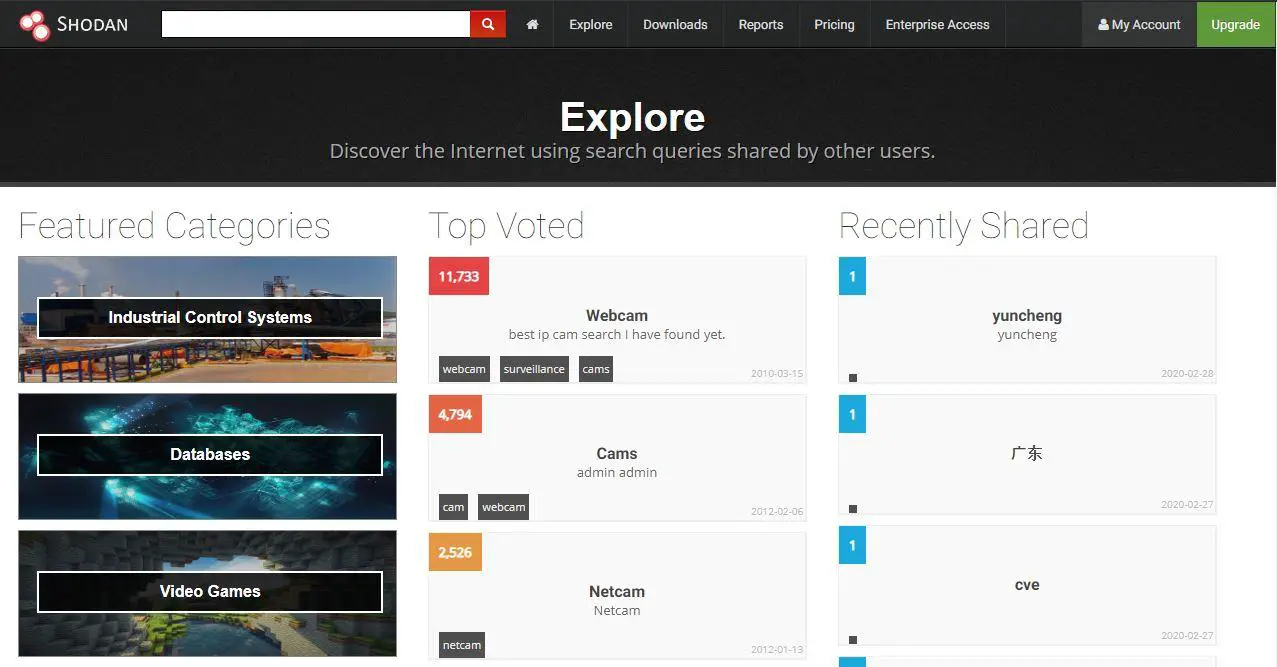Click the Featured Categories heading
1277x667 pixels.
click(174, 226)
